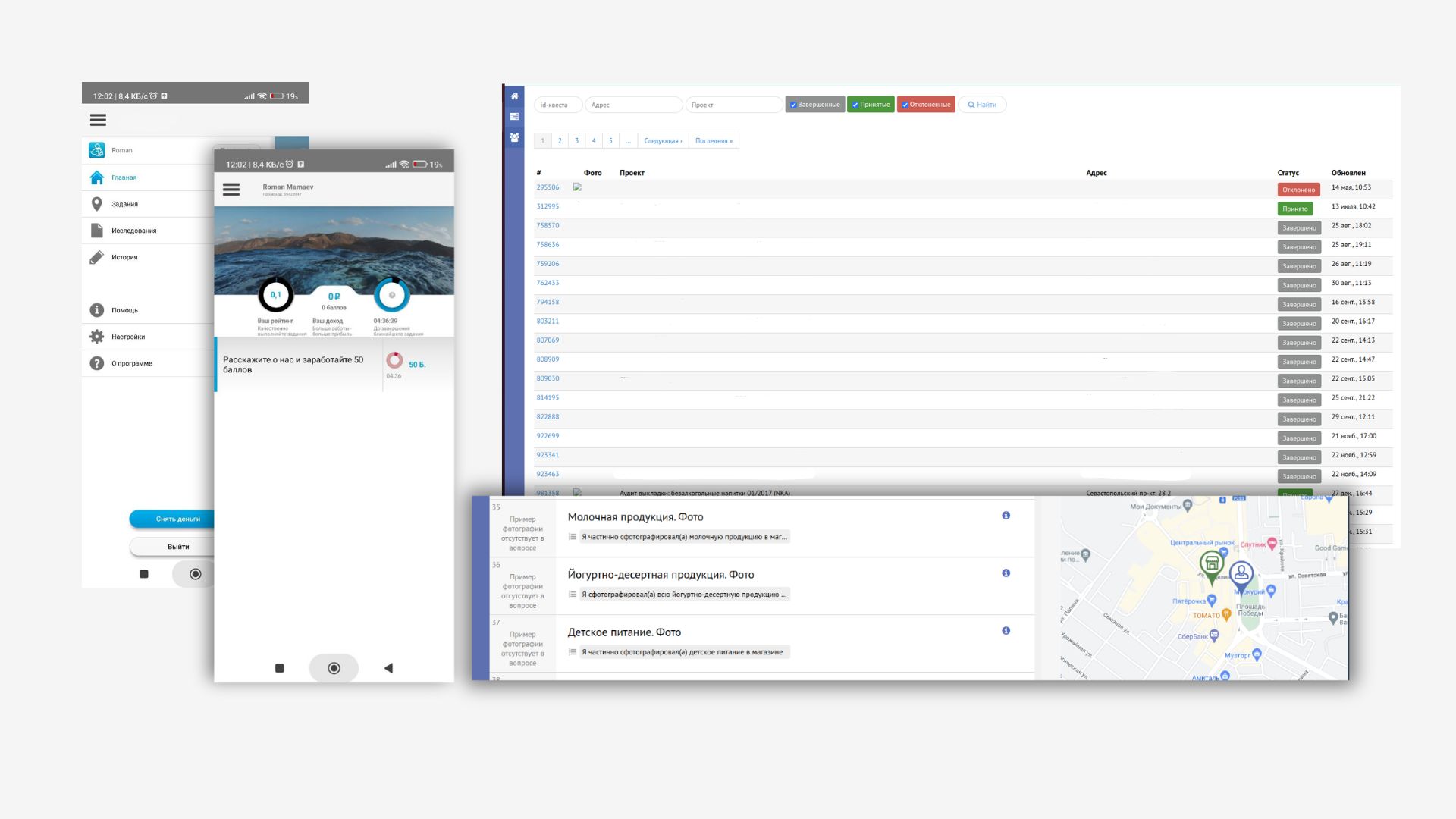Image resolution: width=1456 pixels, height=819 pixels.
Task: Open quest link 758570
Action: click(x=548, y=225)
